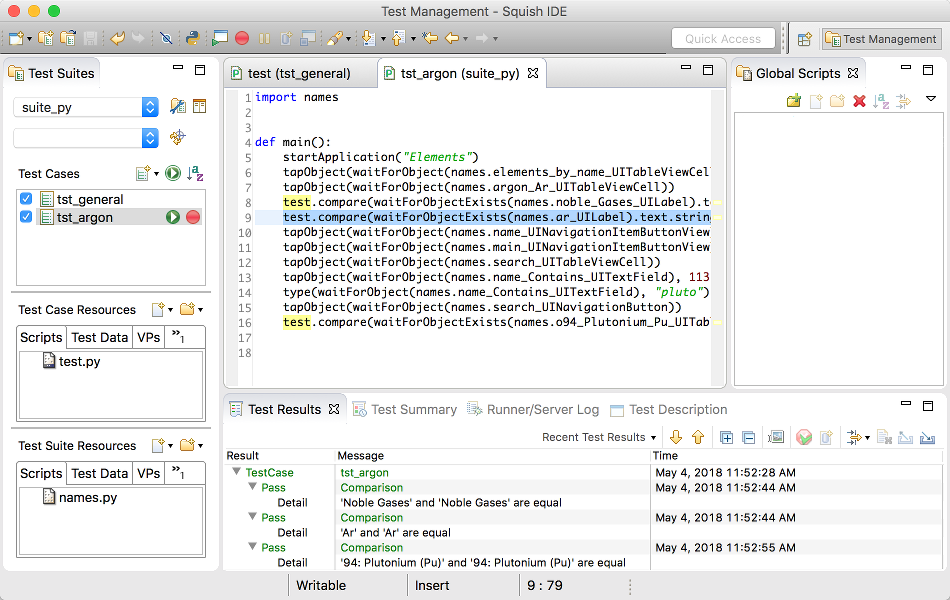Delete the selected global script with red X

pyautogui.click(x=859, y=101)
